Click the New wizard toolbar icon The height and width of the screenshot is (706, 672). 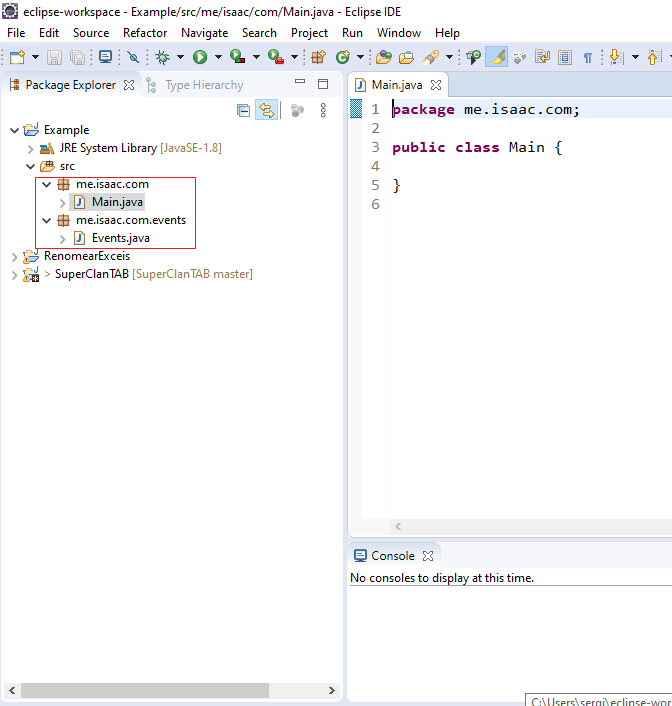18,57
